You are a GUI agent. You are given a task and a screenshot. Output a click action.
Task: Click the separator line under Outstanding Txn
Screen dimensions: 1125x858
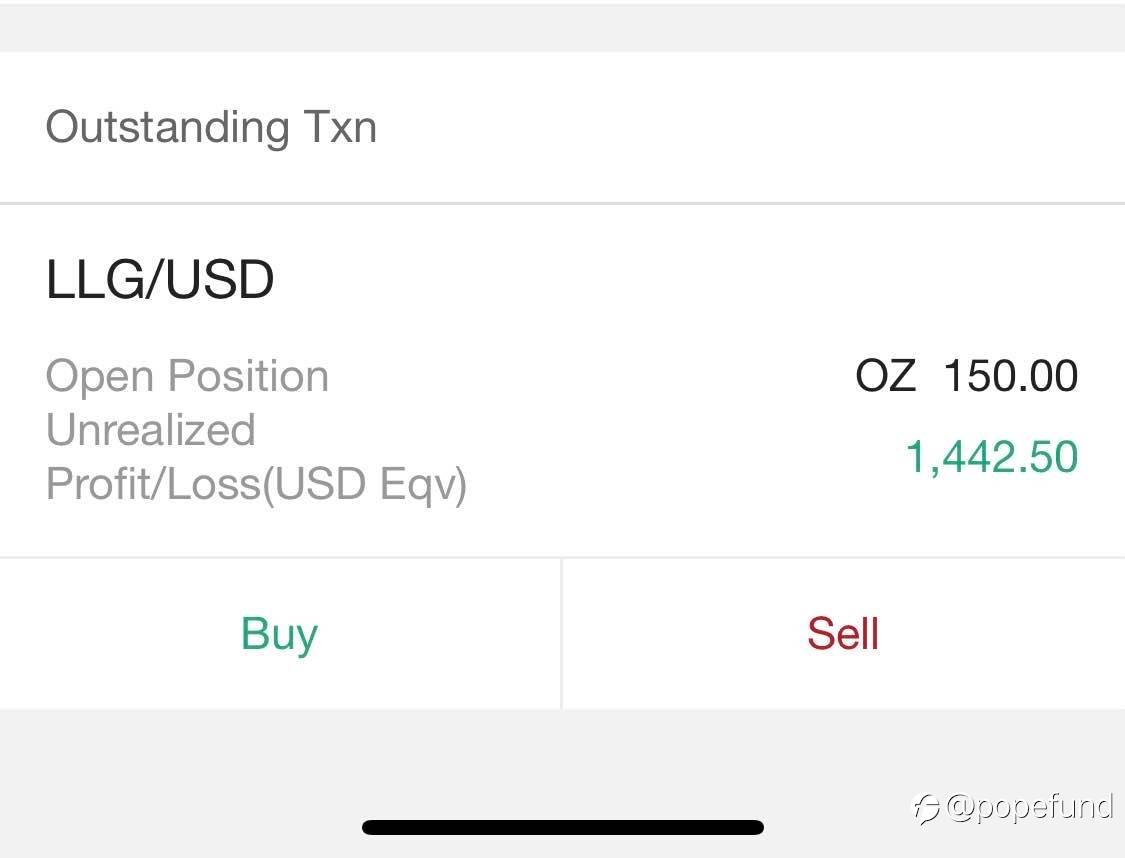tap(562, 203)
